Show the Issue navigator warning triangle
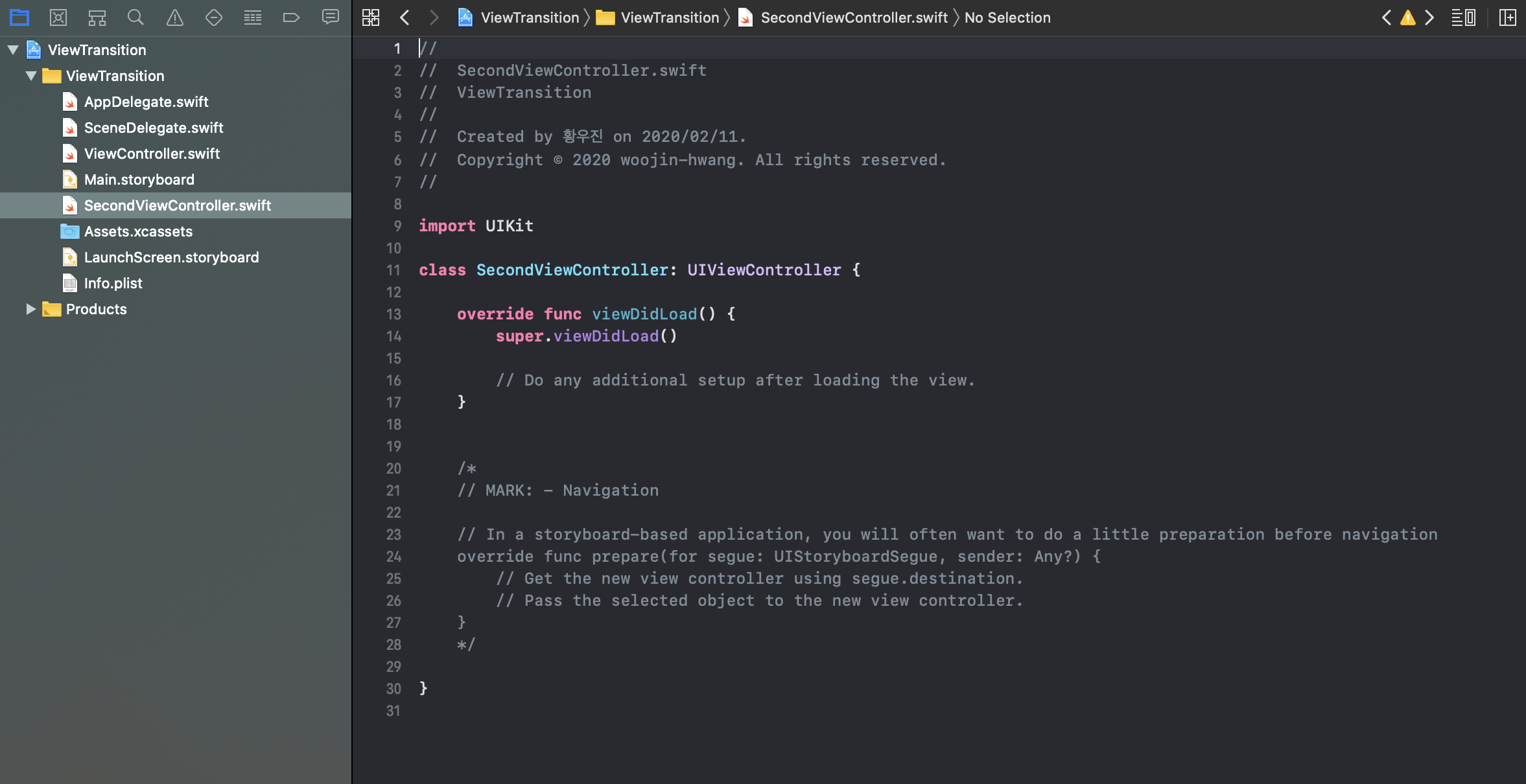The width and height of the screenshot is (1526, 784). pos(174,17)
